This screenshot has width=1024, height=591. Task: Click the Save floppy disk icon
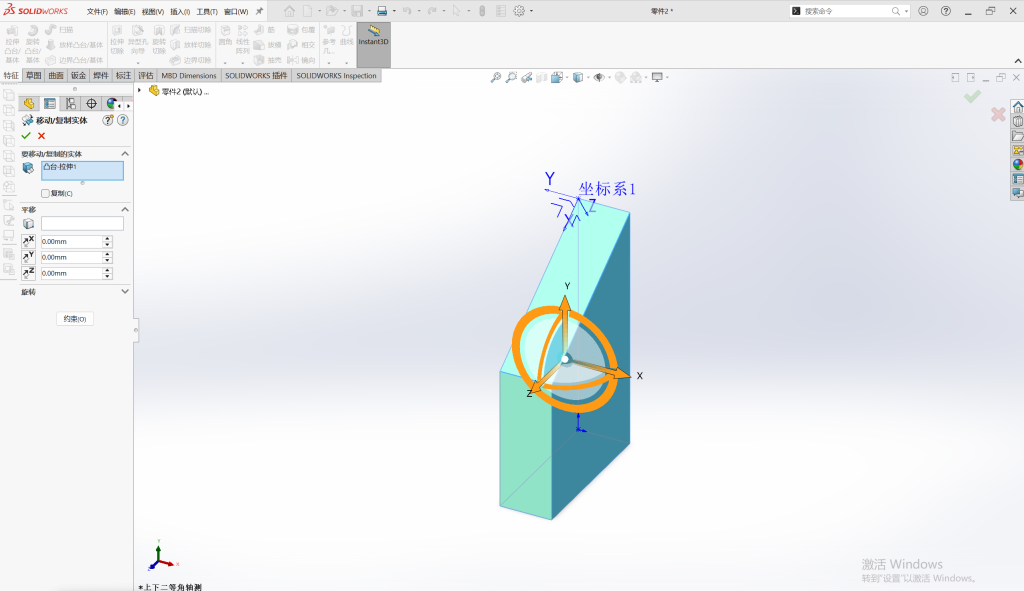tap(357, 11)
